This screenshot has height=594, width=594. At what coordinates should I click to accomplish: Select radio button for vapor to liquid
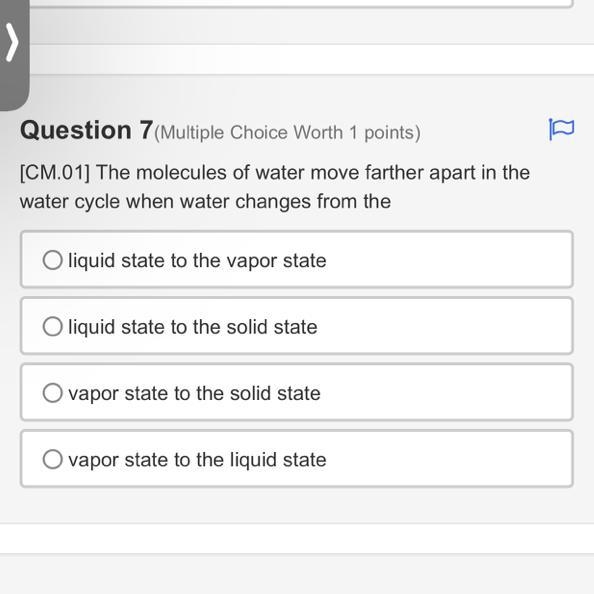pos(53,459)
